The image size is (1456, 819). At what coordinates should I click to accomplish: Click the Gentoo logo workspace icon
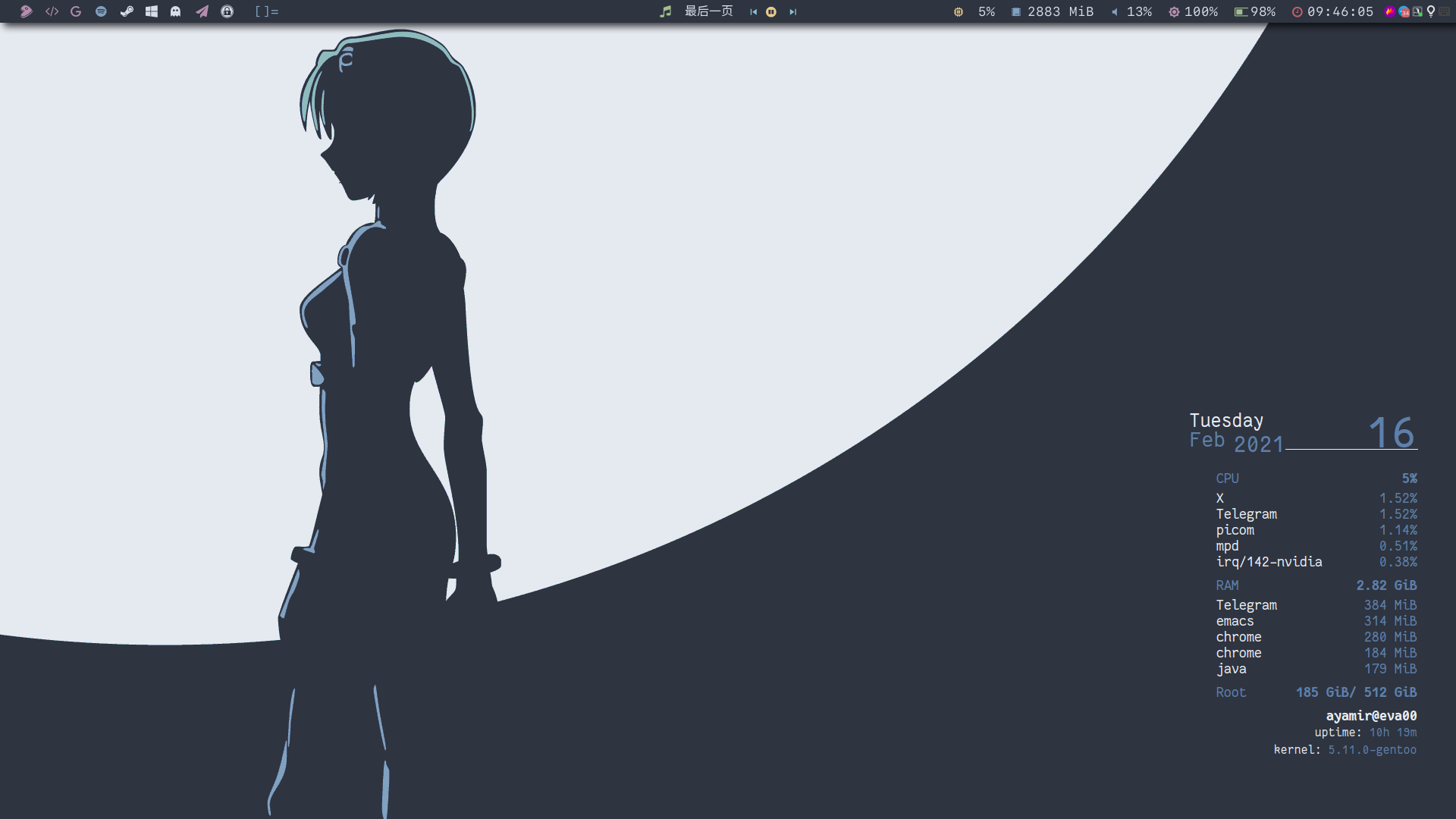(x=26, y=11)
